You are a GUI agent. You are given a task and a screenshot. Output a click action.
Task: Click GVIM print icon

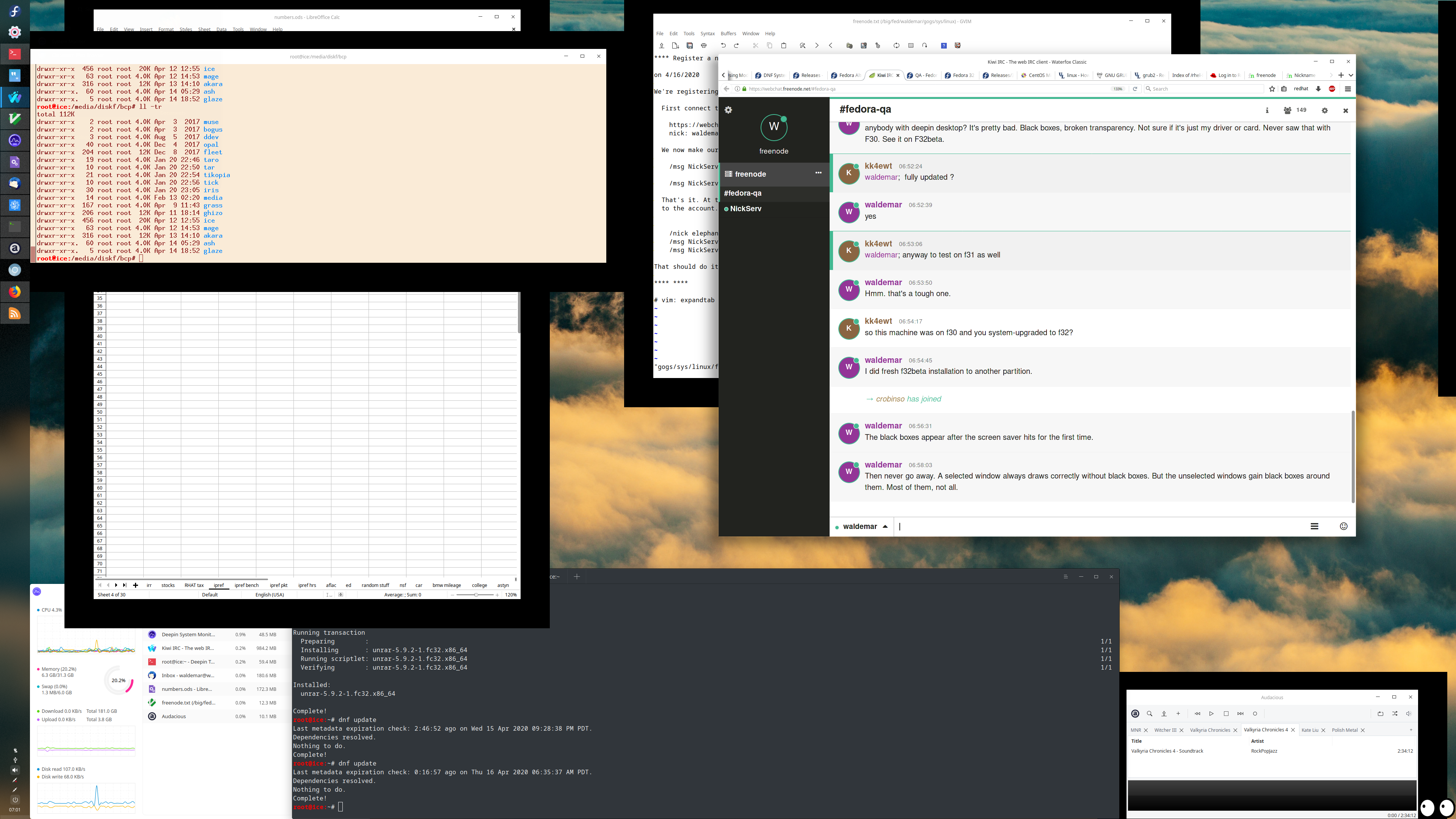click(704, 45)
